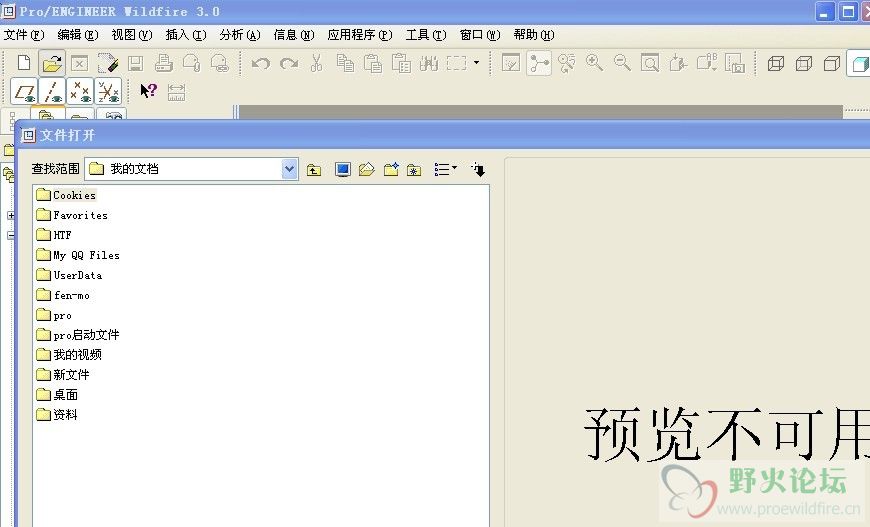Click the Repaint screen icon
Viewport: 870px width, 527px height.
pyautogui.click(x=511, y=63)
